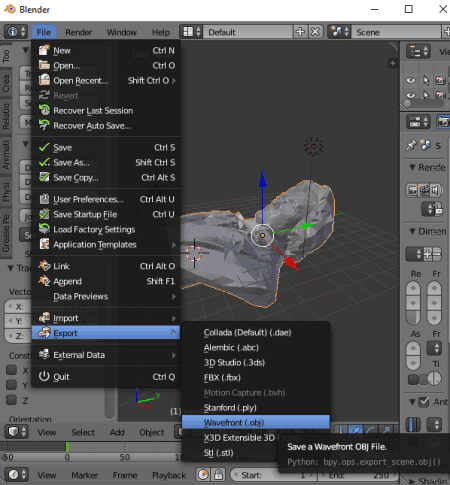450x485 pixels.
Task: Click the outliner horizontal scrollbar
Action: [423, 103]
